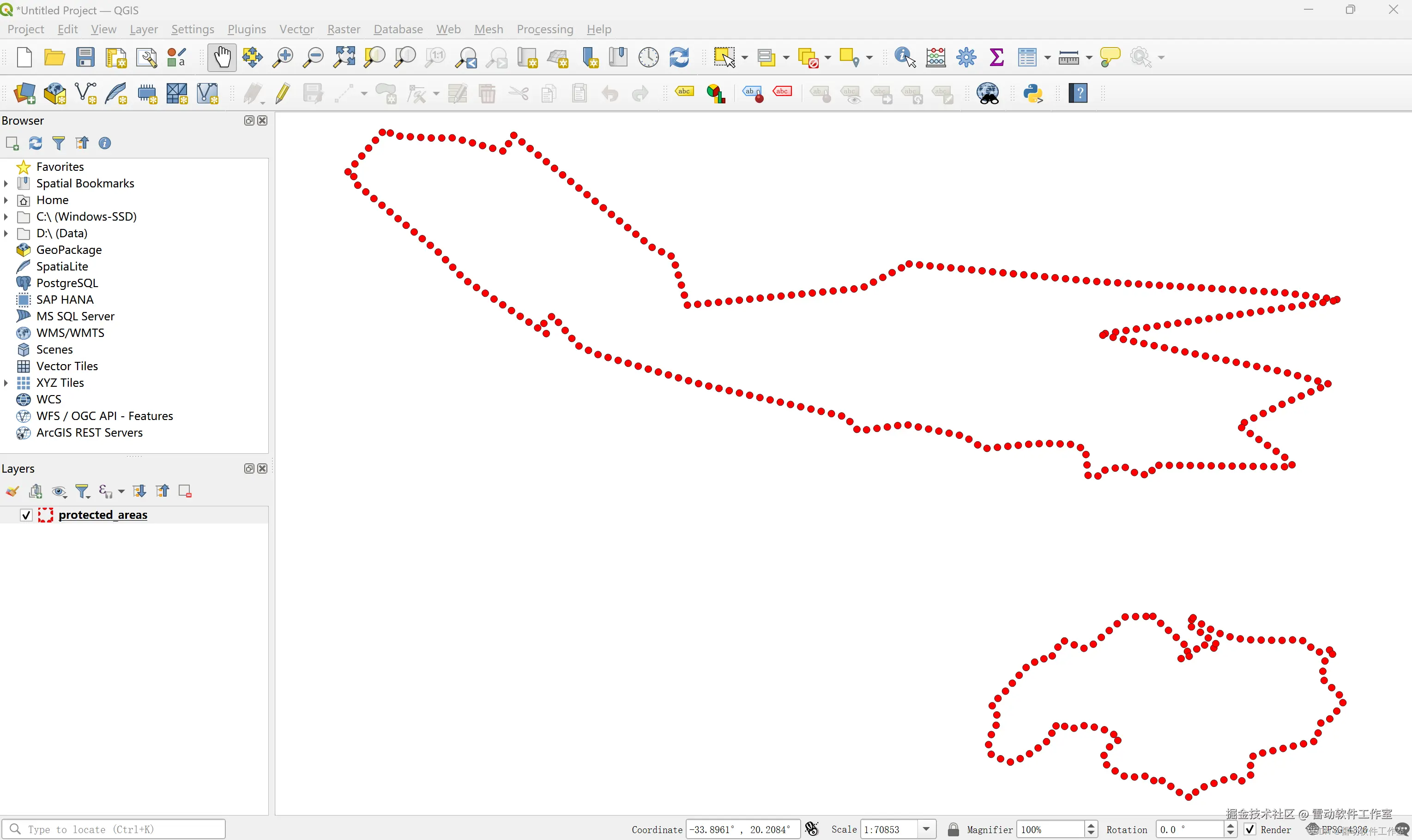Toggle the Render checkbox in status bar
Screen dimensions: 1412x840
tap(1250, 829)
